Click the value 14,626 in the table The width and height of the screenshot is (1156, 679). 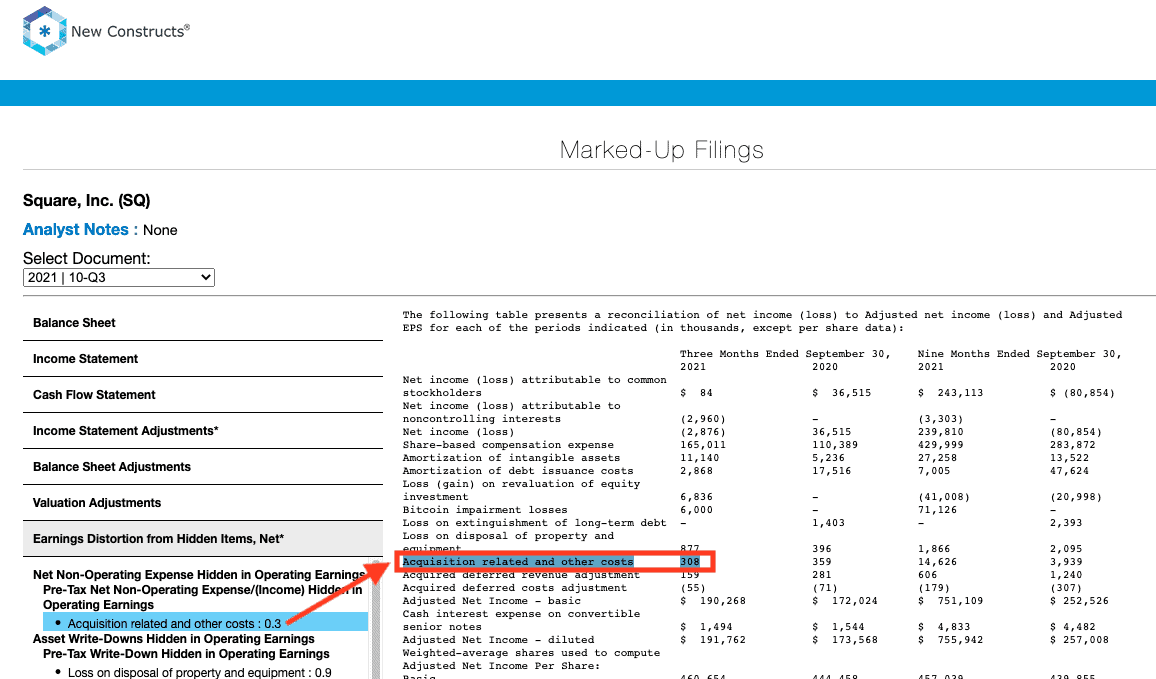point(938,562)
